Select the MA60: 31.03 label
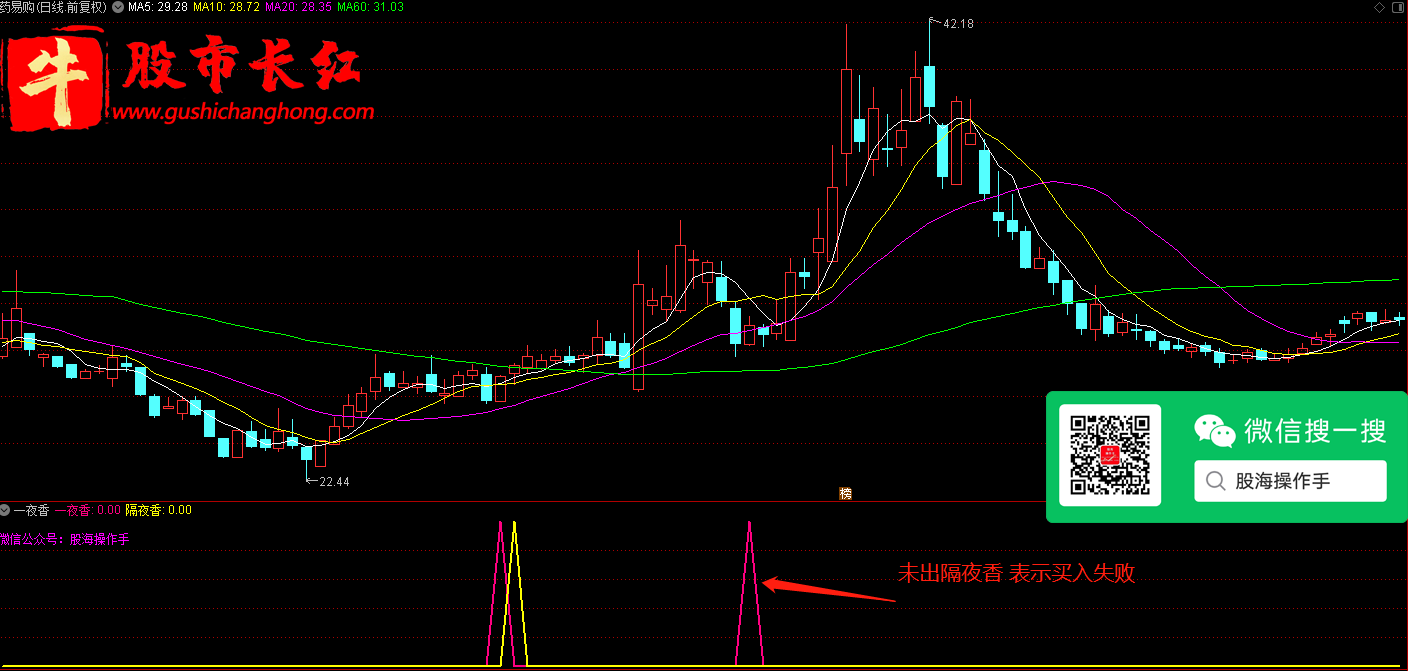Screen dimensions: 1408x671 click(x=371, y=7)
